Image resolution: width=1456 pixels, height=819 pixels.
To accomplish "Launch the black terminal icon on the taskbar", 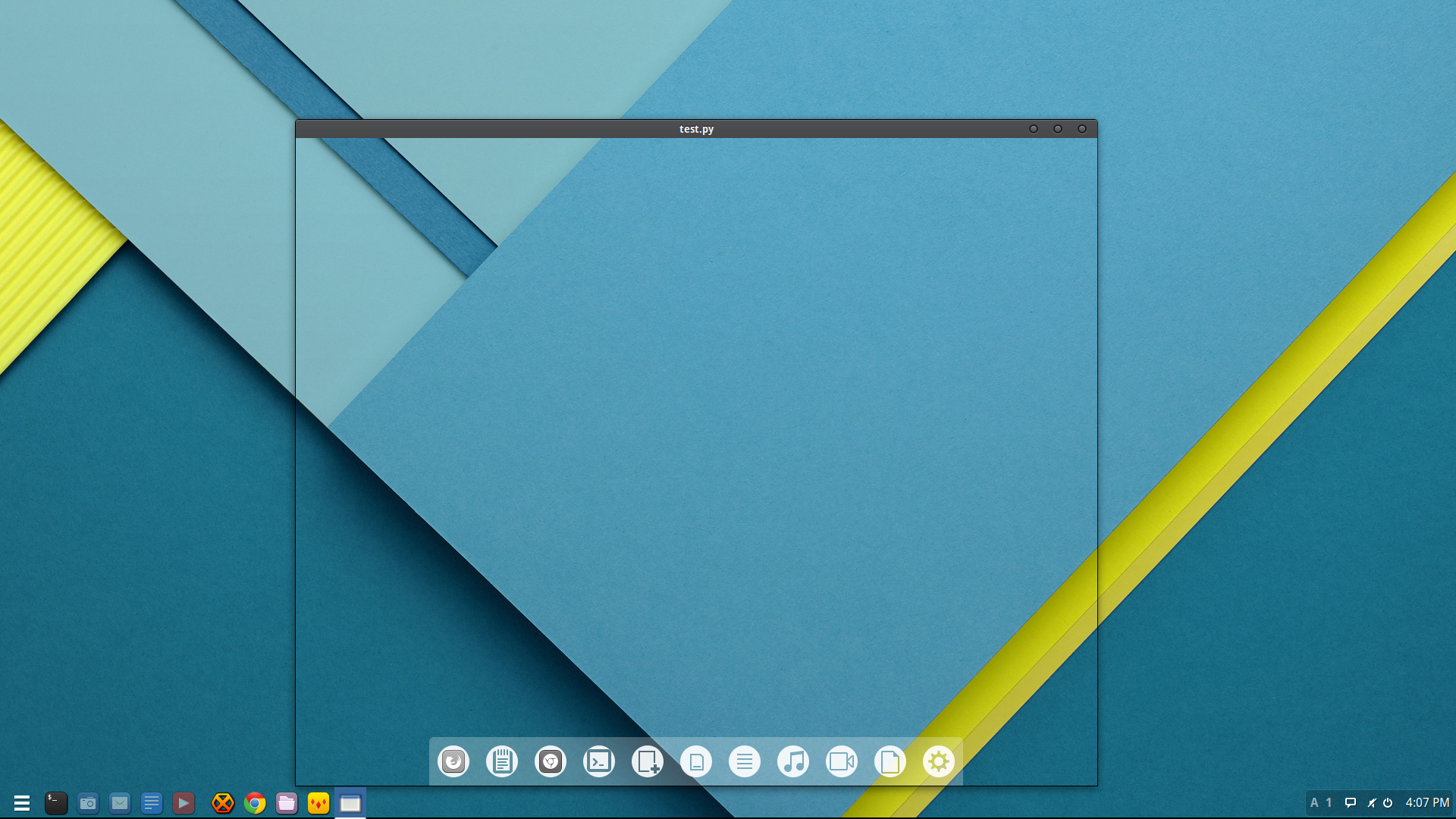I will (56, 803).
